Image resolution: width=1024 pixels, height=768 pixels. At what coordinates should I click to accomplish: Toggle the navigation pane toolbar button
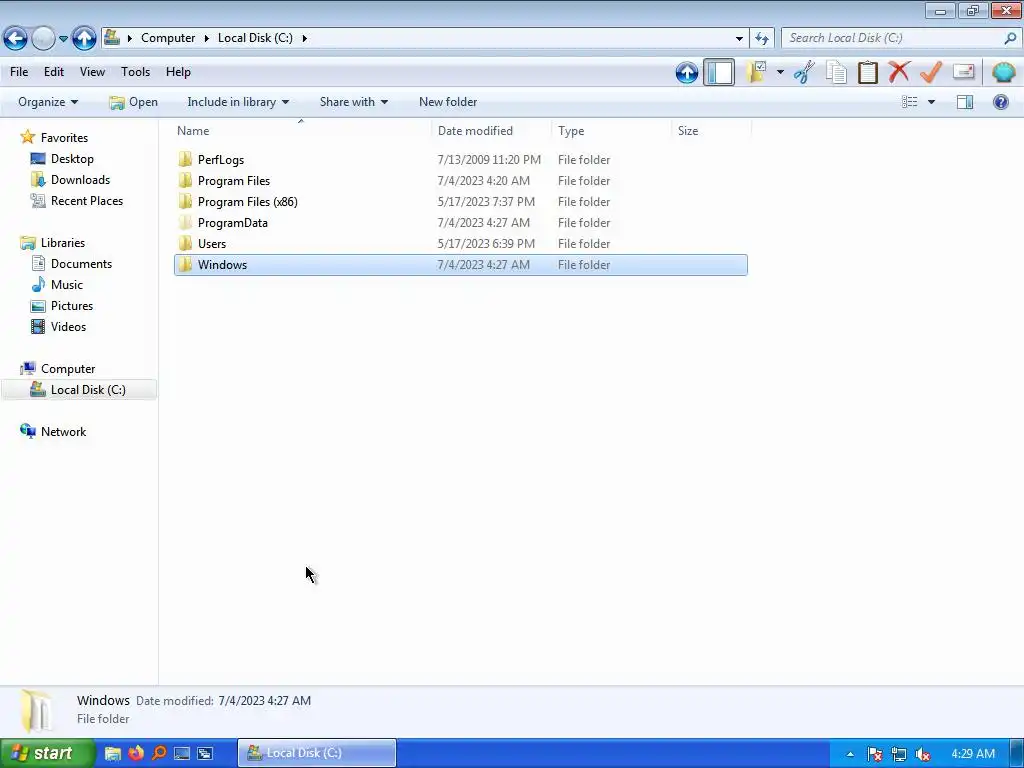pos(719,72)
